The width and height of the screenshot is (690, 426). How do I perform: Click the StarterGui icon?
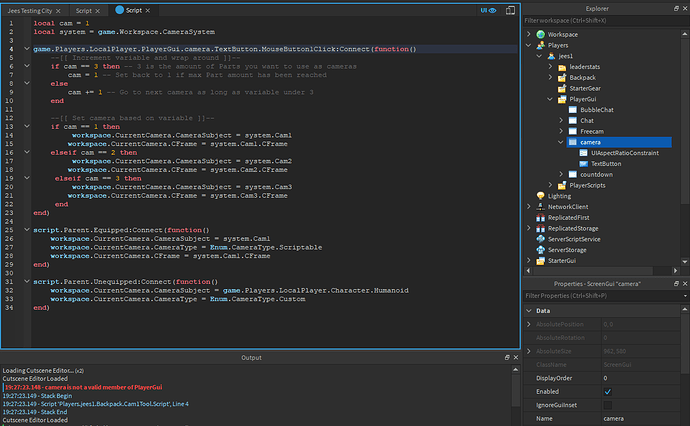click(540, 261)
